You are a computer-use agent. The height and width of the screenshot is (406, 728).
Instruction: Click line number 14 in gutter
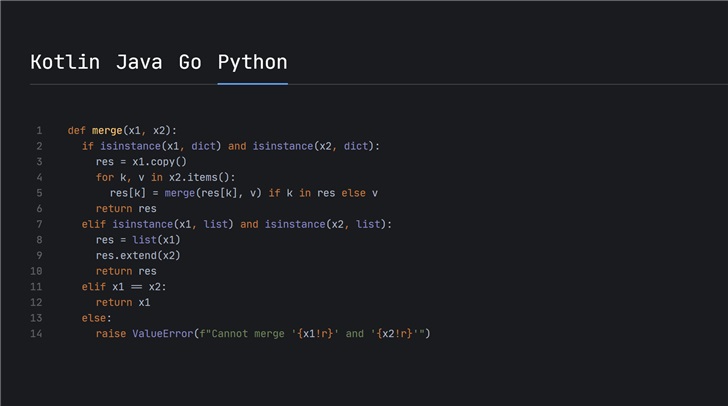point(36,334)
